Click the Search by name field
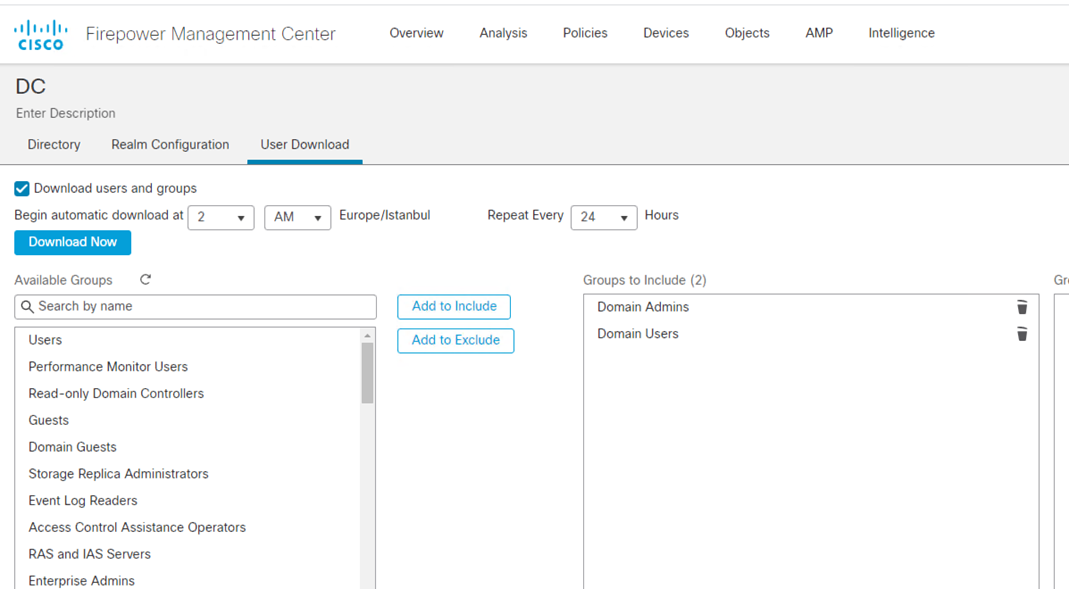Screen dimensions: 1069x589 (x=195, y=307)
